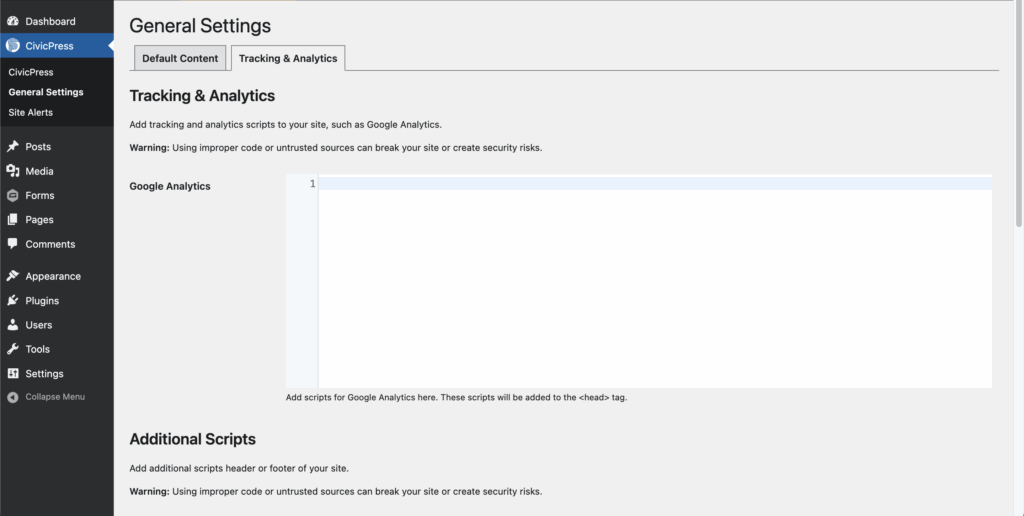Open the Dashboard menu item
Screen dimensions: 1024x516
click(57, 22)
